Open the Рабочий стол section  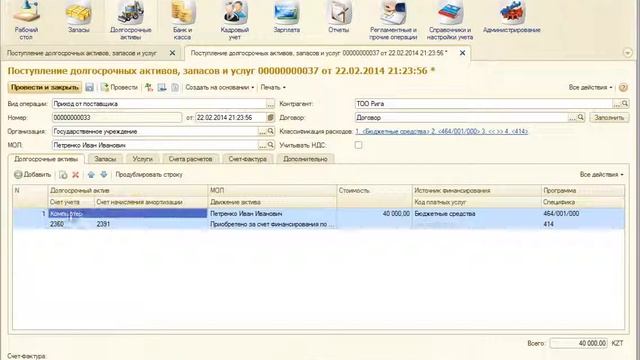coord(26,20)
